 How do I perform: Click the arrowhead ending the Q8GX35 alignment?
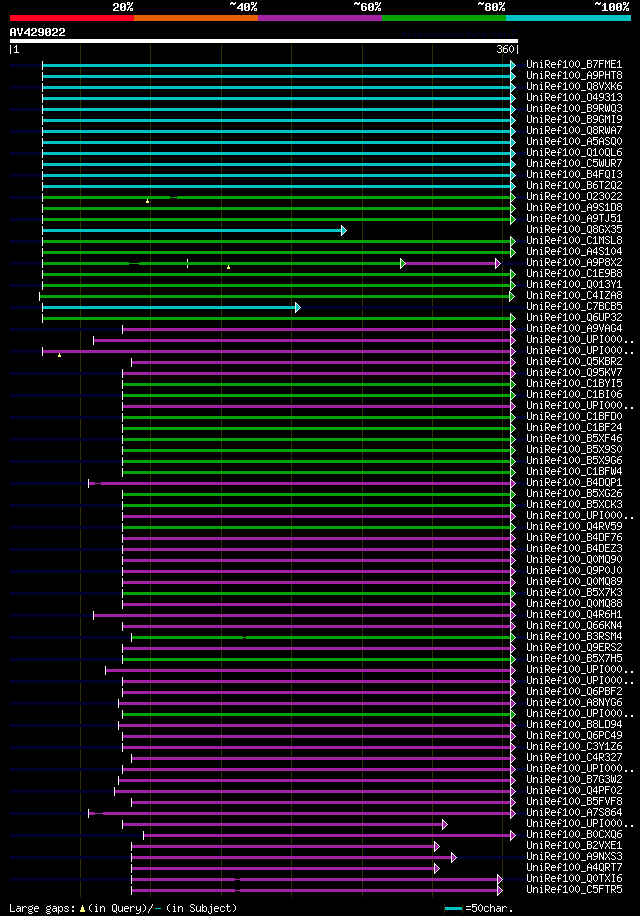(344, 230)
